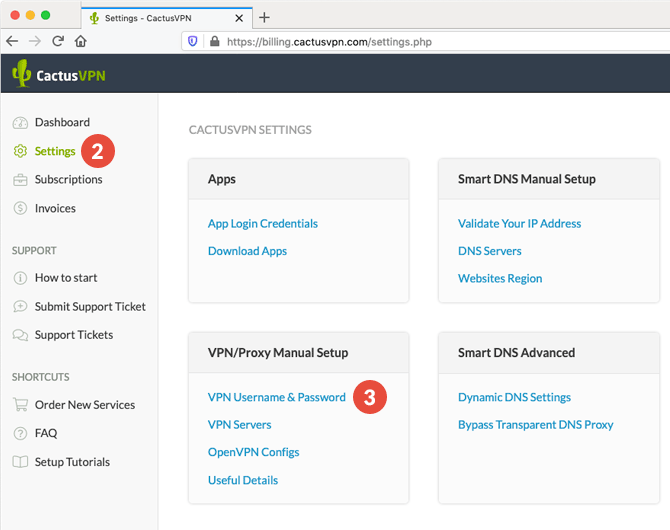Image resolution: width=670 pixels, height=530 pixels.
Task: Select Settings in the sidebar
Action: click(55, 151)
